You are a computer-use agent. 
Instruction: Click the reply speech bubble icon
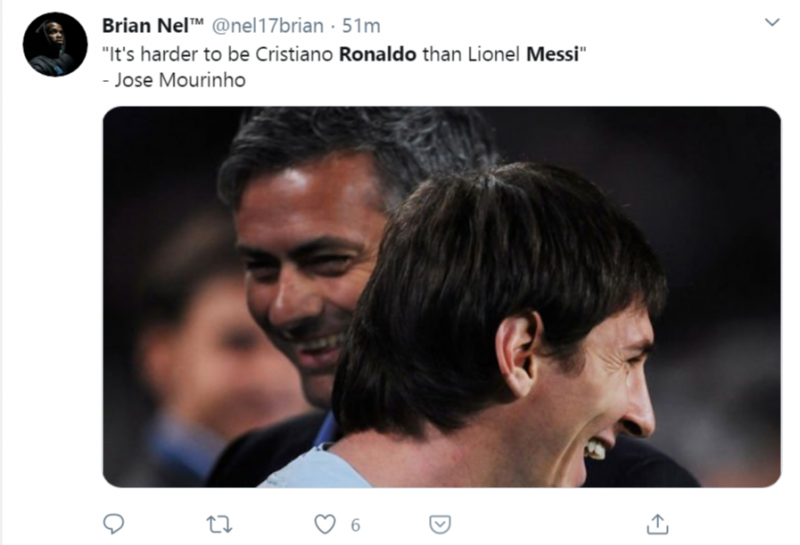coord(114,523)
